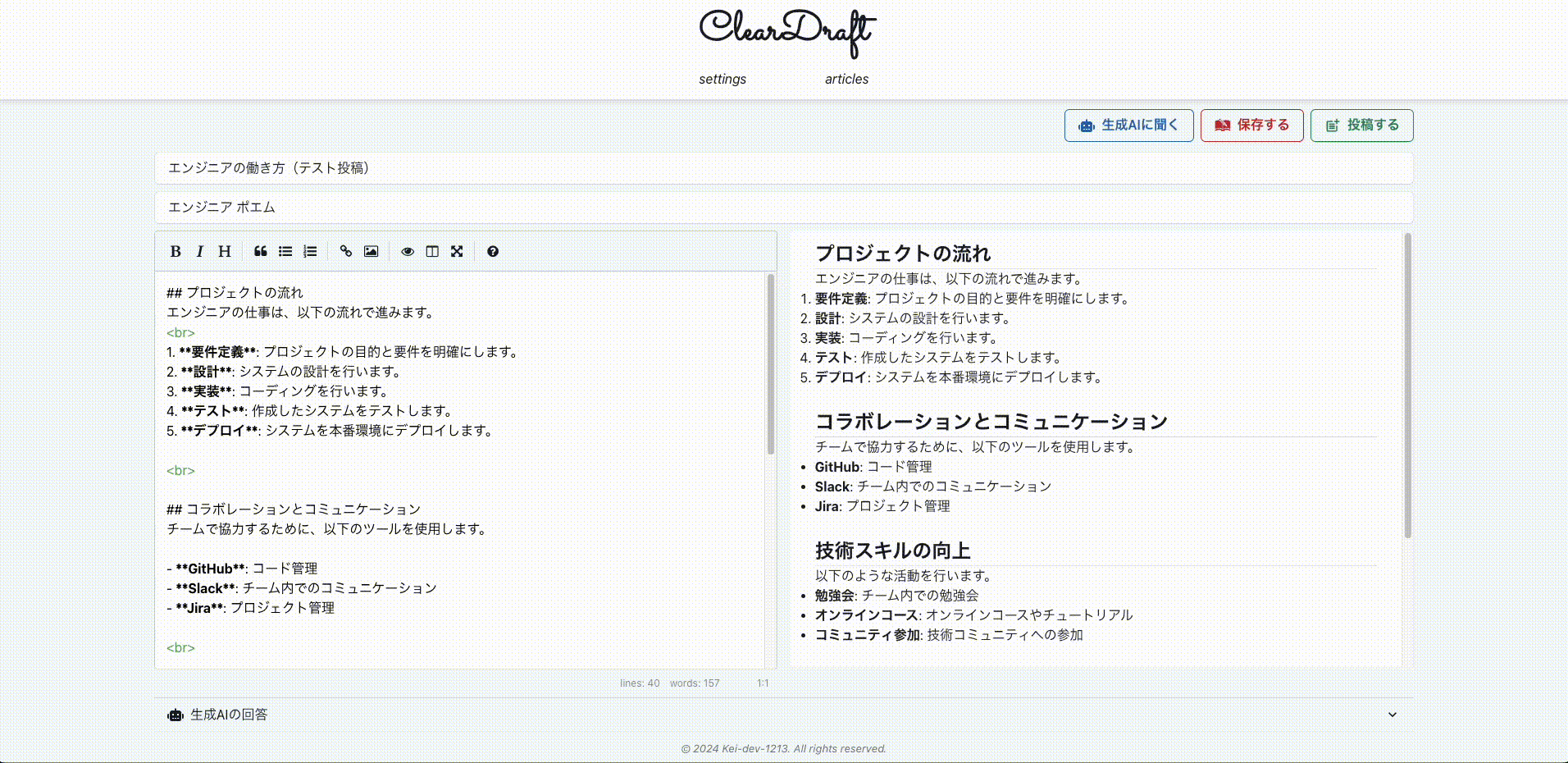Click the '**要件定義**' line in editor

[343, 352]
